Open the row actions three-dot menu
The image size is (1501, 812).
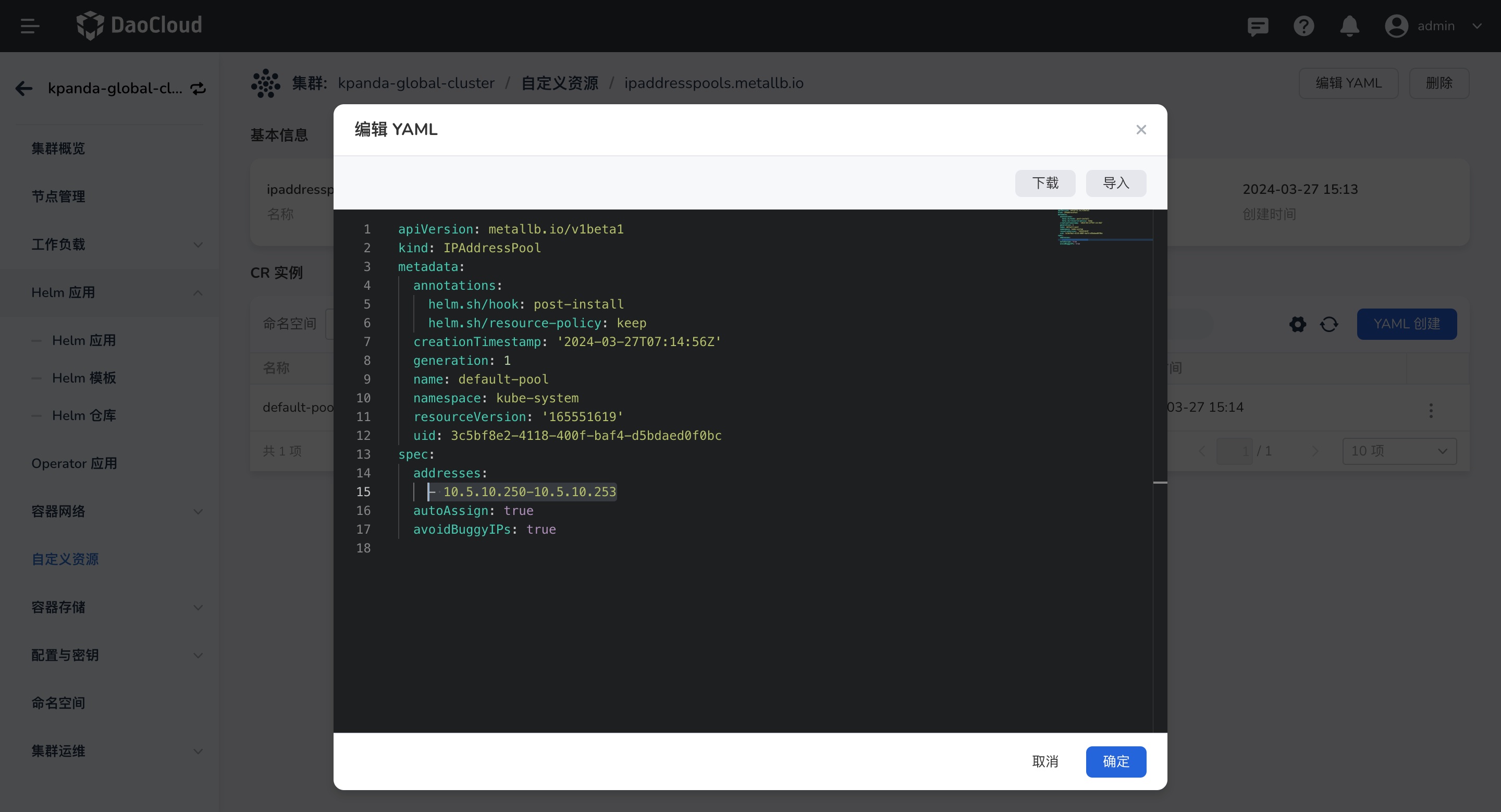click(1431, 410)
